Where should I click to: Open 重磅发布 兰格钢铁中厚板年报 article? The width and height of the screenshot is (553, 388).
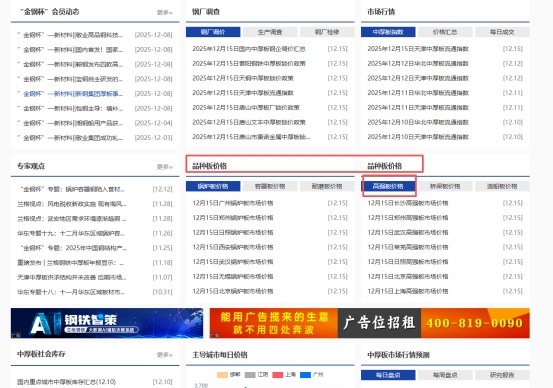coord(71,263)
